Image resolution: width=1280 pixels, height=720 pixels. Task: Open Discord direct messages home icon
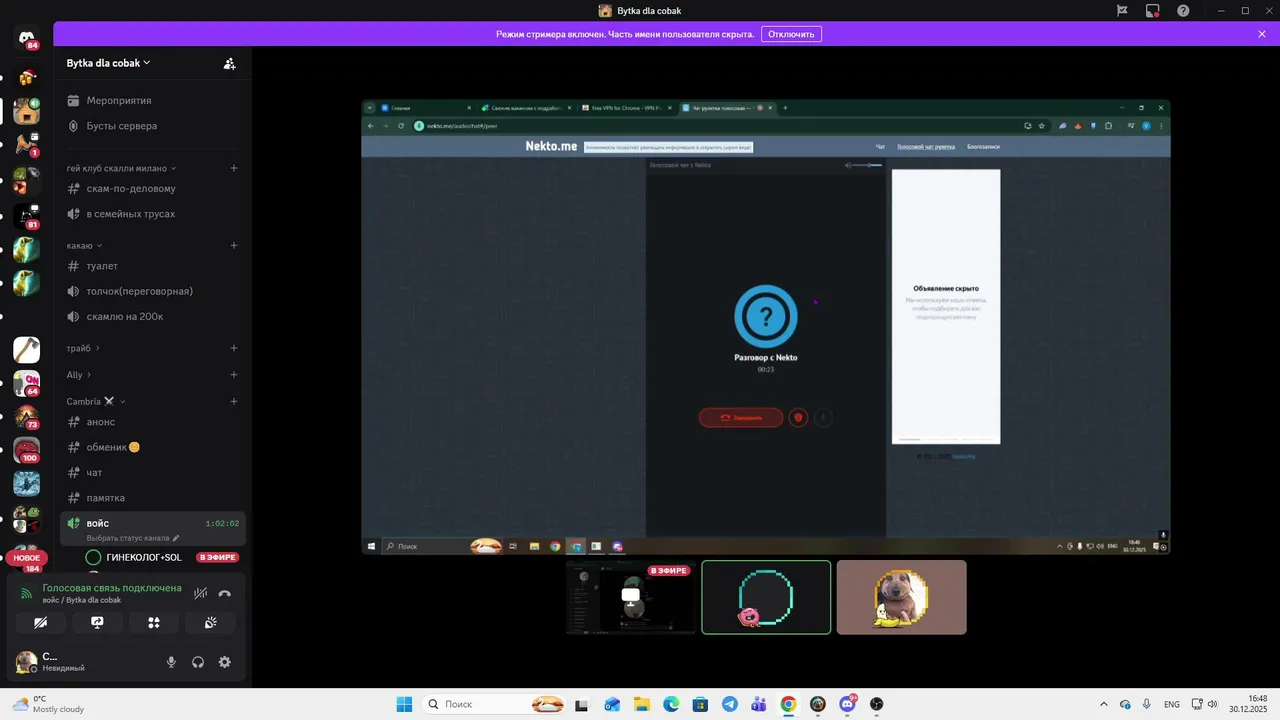pyautogui.click(x=27, y=38)
